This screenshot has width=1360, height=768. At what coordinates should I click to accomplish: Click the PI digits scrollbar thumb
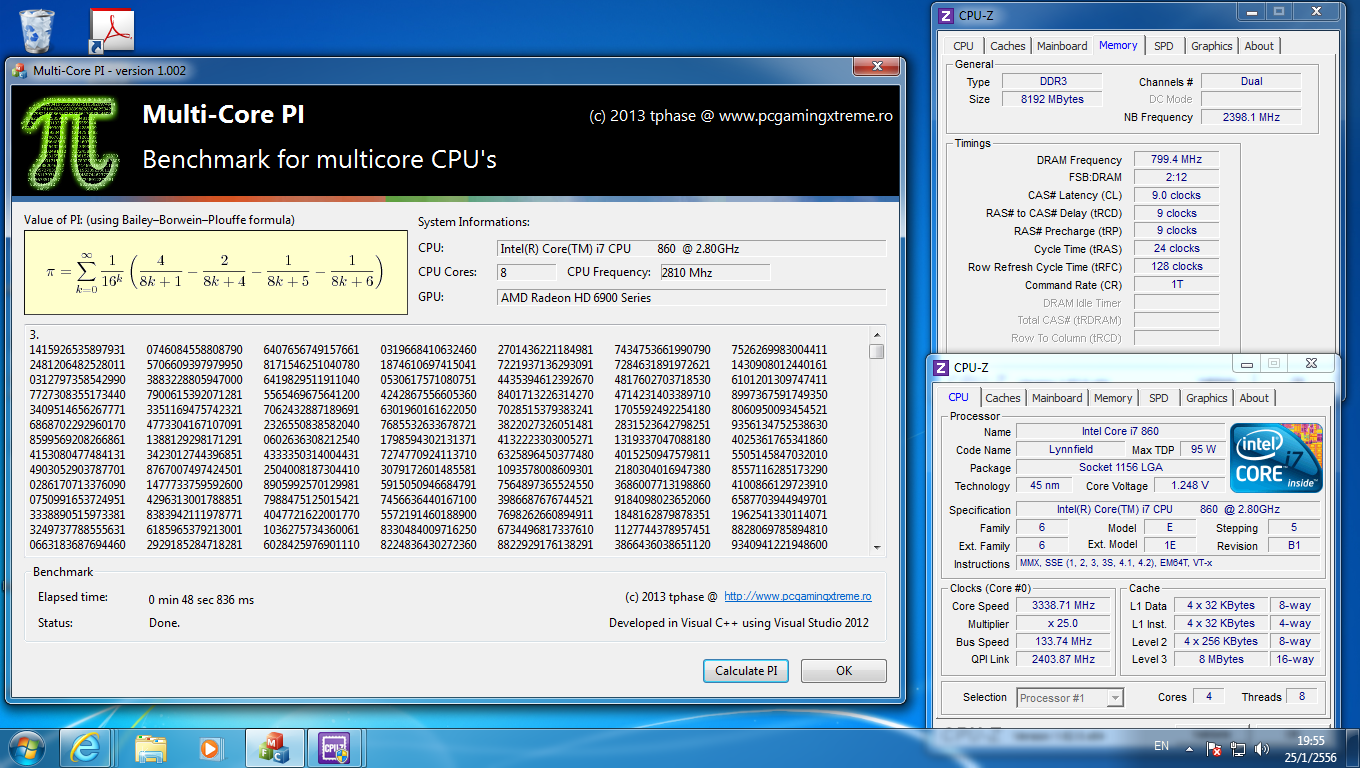tap(876, 351)
